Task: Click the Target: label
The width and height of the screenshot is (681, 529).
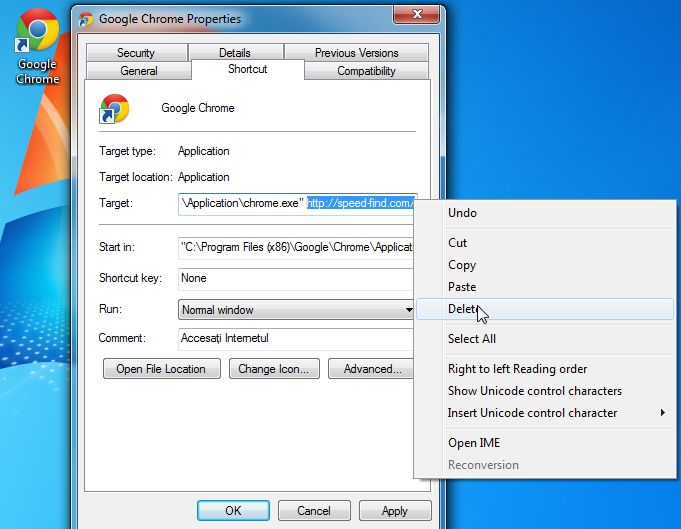Action: pyautogui.click(x=116, y=203)
